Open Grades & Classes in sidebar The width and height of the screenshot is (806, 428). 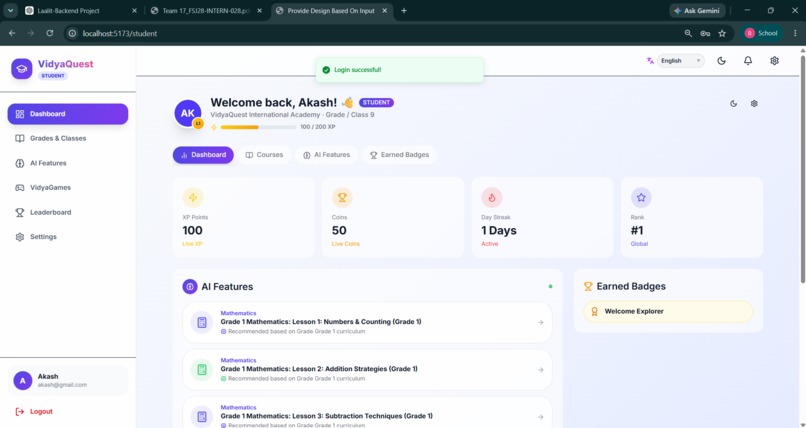[67, 138]
